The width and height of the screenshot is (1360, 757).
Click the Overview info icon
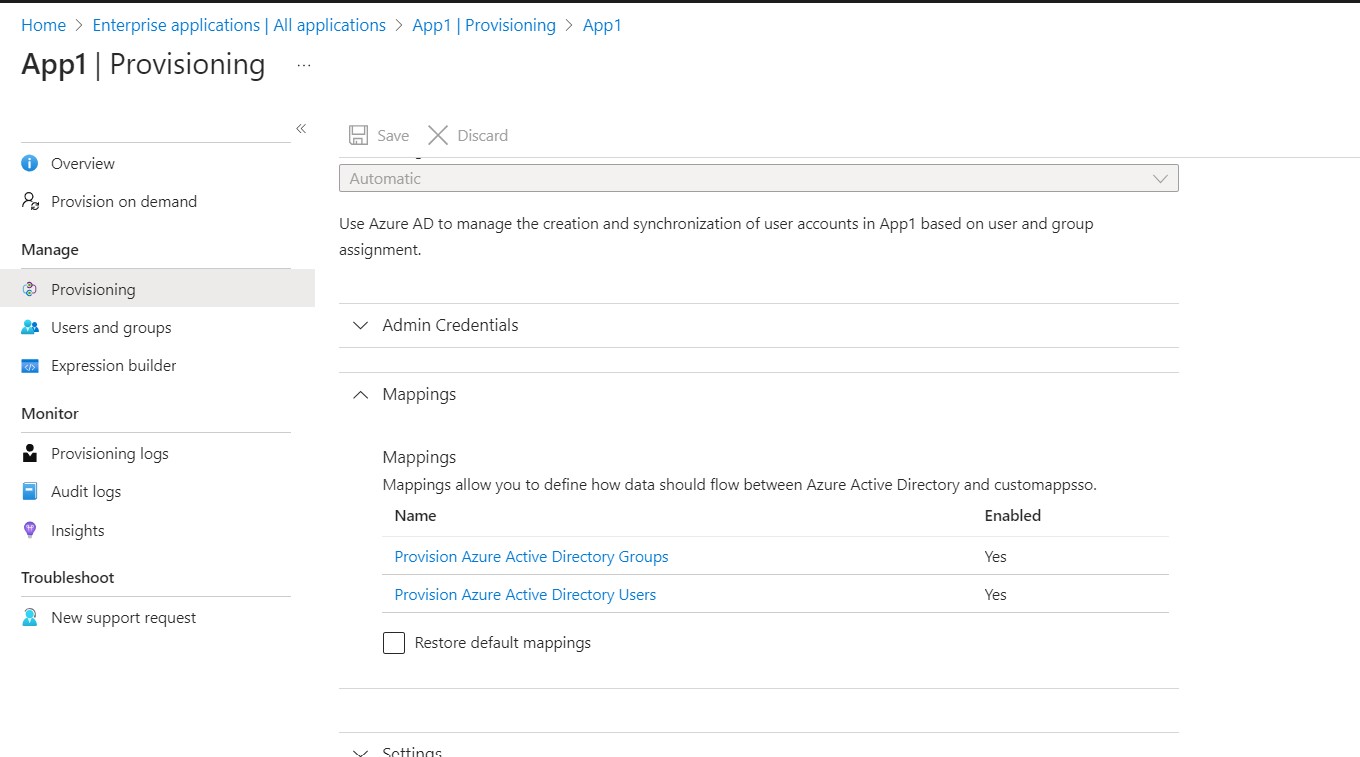[30, 163]
